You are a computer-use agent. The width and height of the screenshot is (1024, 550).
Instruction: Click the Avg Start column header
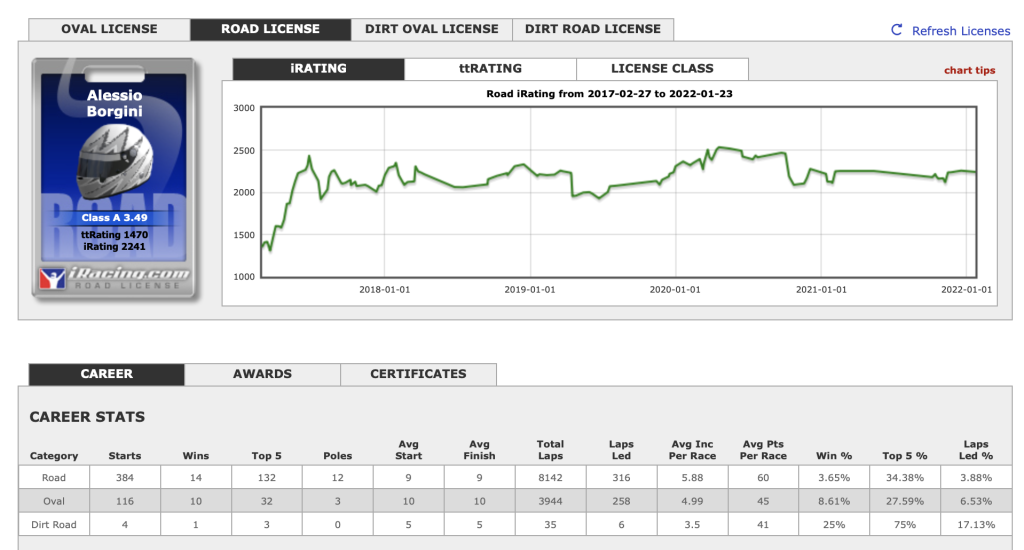408,450
